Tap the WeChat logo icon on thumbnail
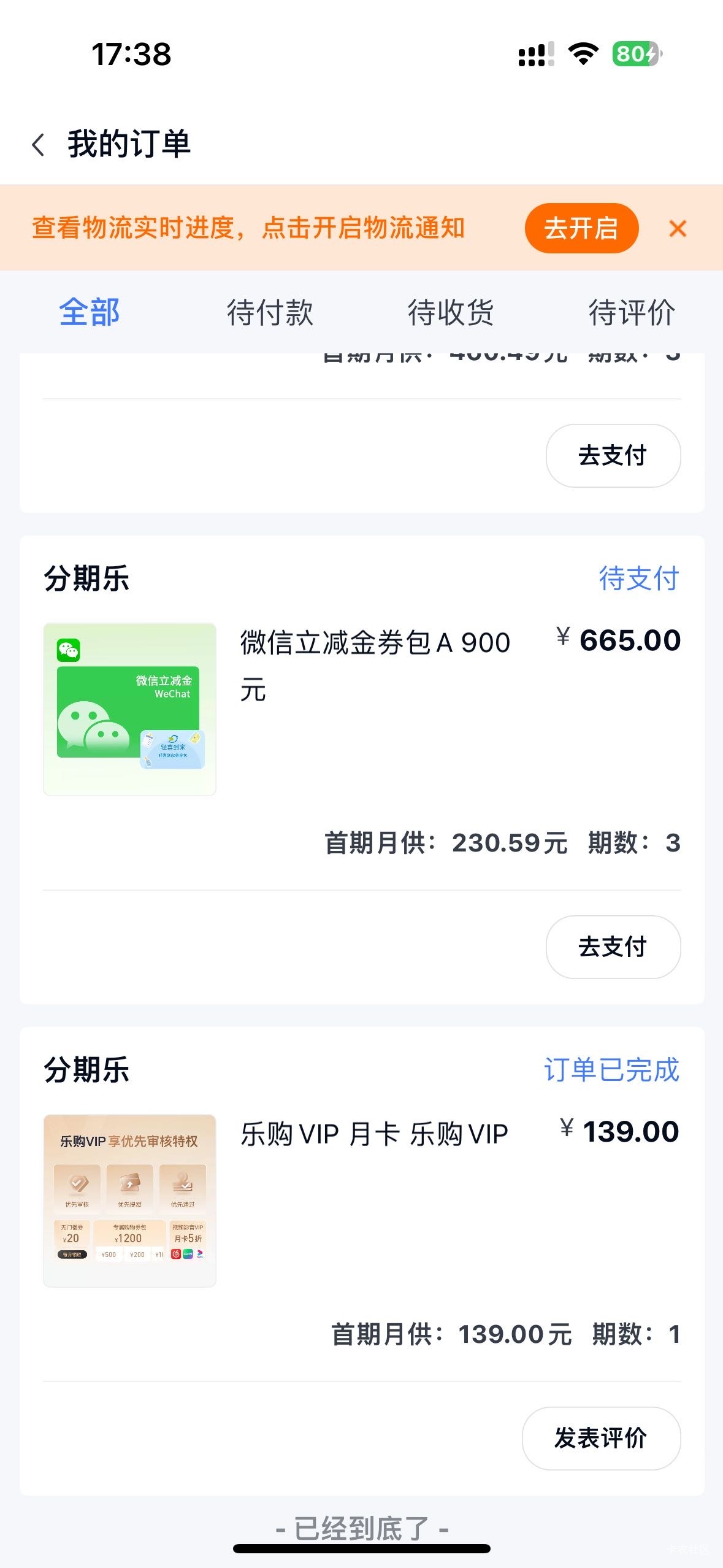 tap(69, 650)
